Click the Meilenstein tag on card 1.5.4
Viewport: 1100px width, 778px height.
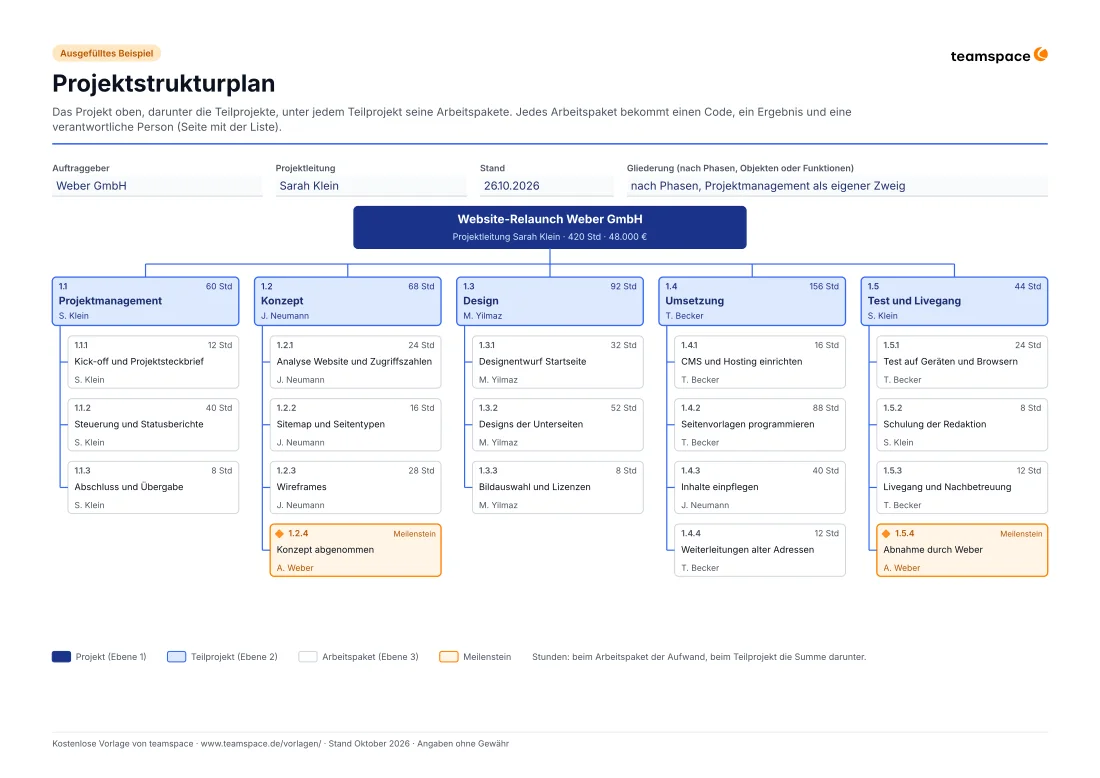pos(1021,534)
